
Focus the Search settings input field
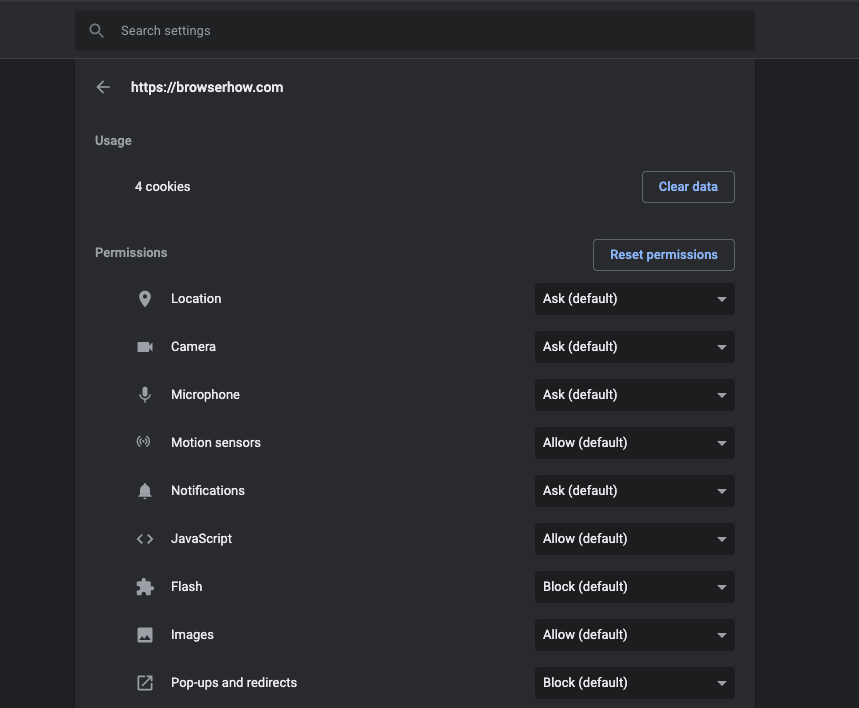[x=430, y=31]
